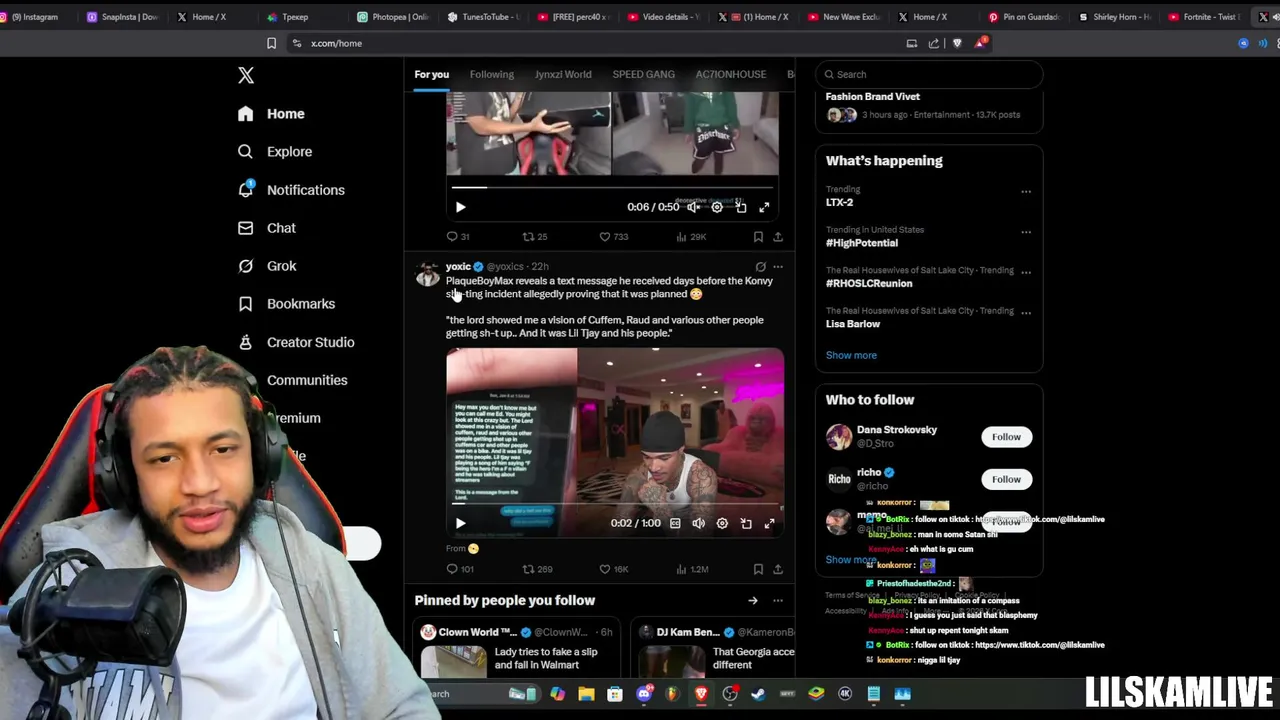The width and height of the screenshot is (1280, 720).
Task: Like the upper post with 733 likes
Action: click(613, 237)
